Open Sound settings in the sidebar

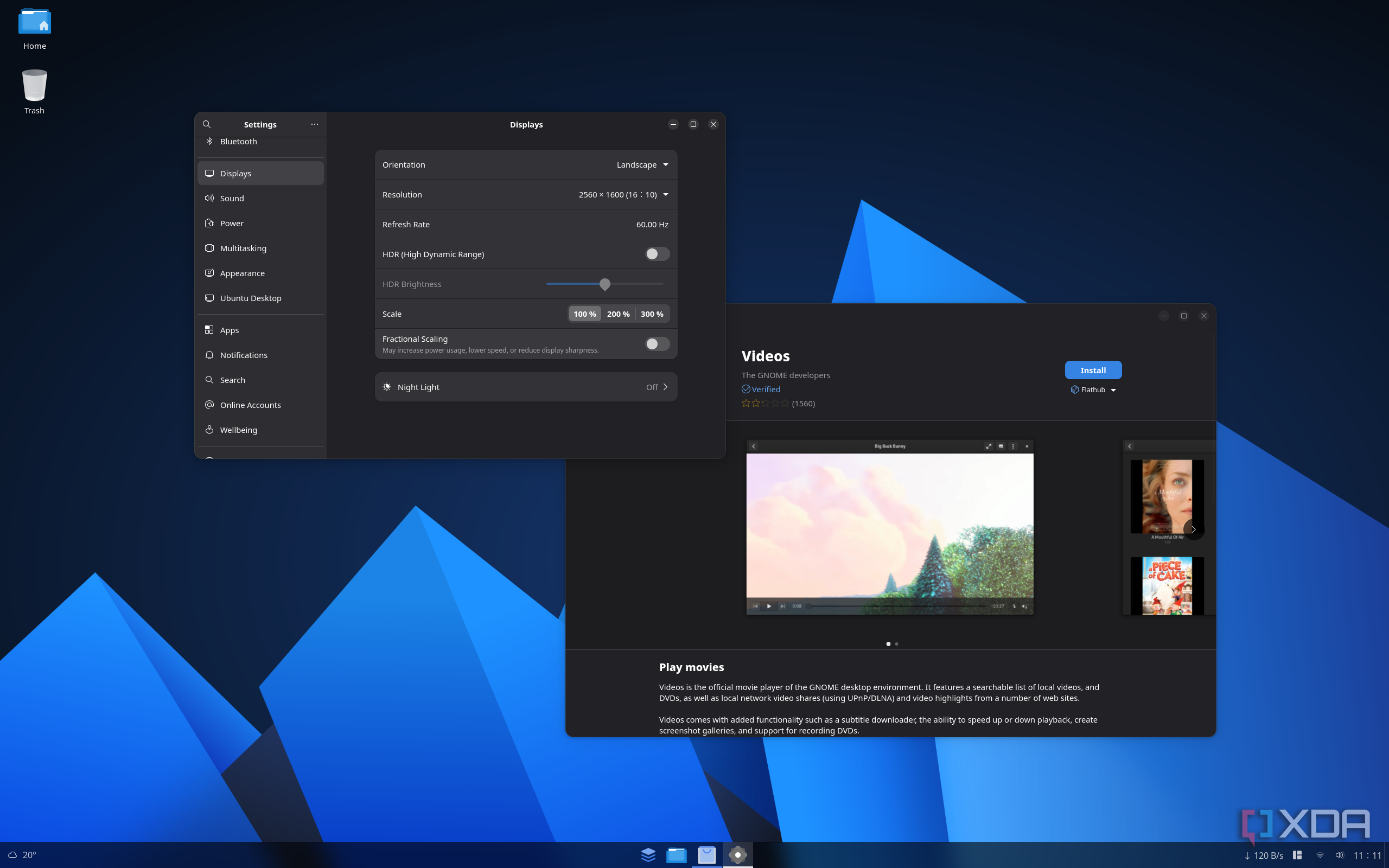(x=232, y=198)
